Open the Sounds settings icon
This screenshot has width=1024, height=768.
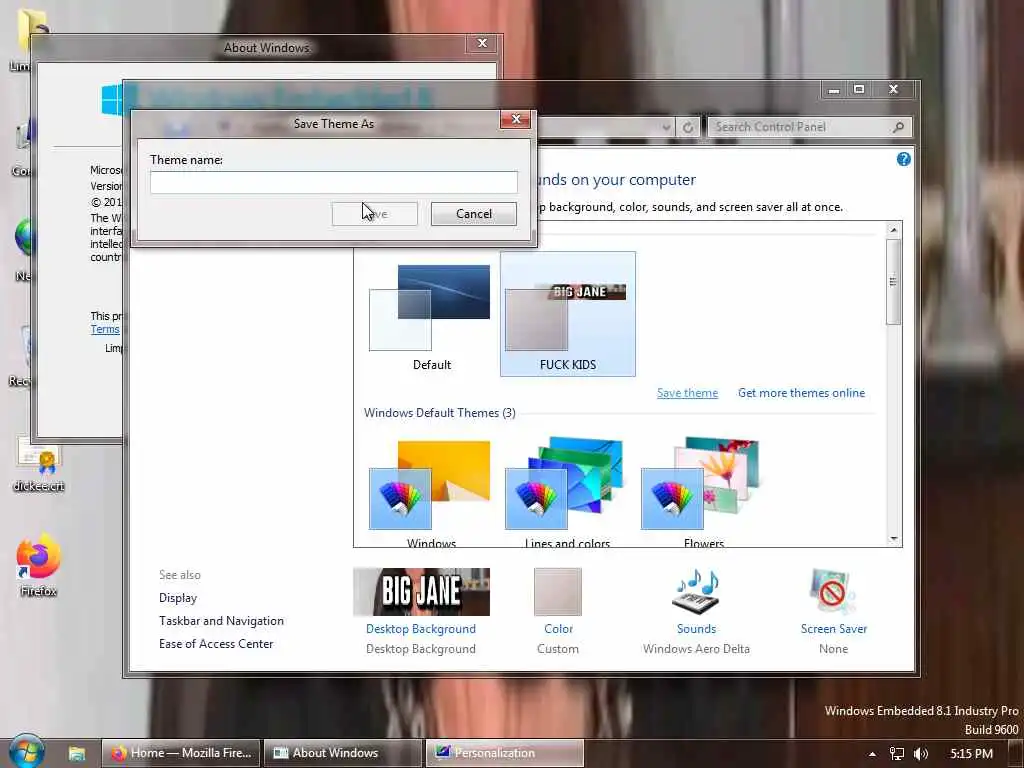[696, 592]
